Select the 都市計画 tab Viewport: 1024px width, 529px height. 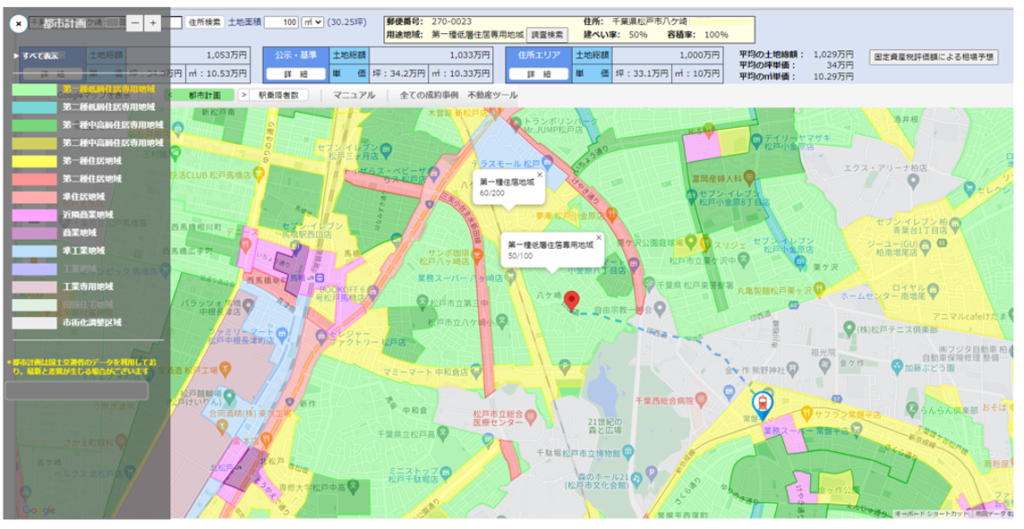tap(205, 95)
